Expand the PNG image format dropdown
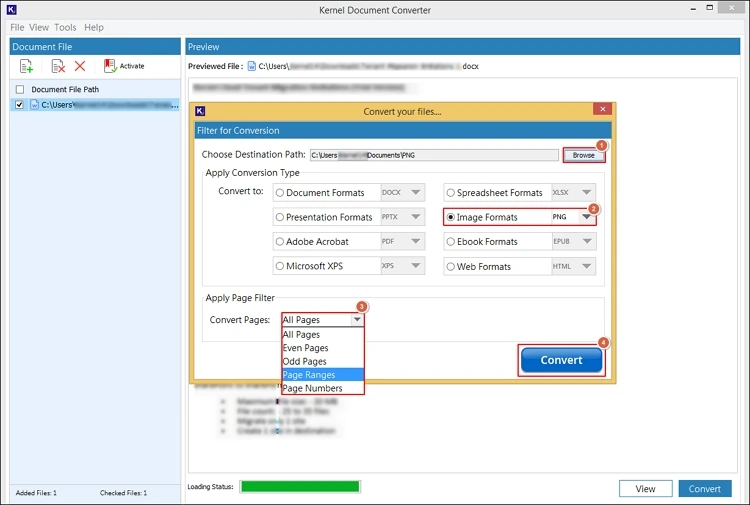The image size is (750, 505). point(587,217)
